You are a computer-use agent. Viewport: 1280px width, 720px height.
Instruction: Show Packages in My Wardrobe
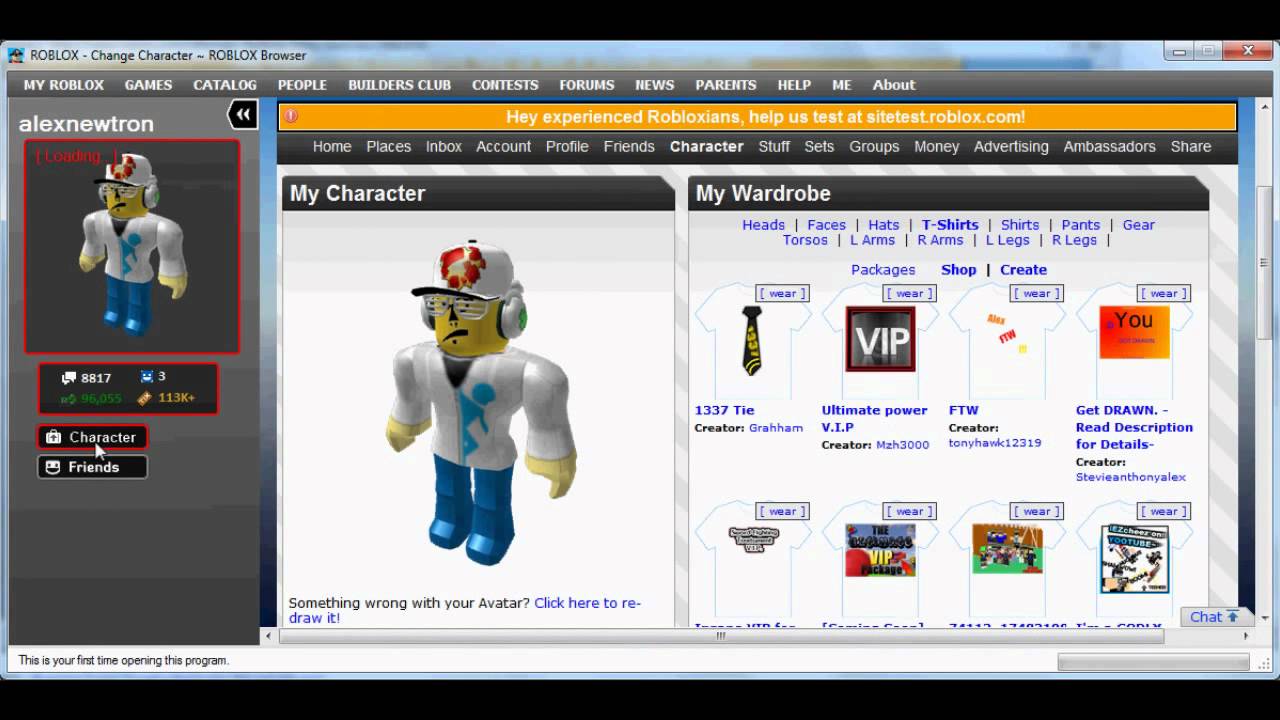[x=883, y=270]
